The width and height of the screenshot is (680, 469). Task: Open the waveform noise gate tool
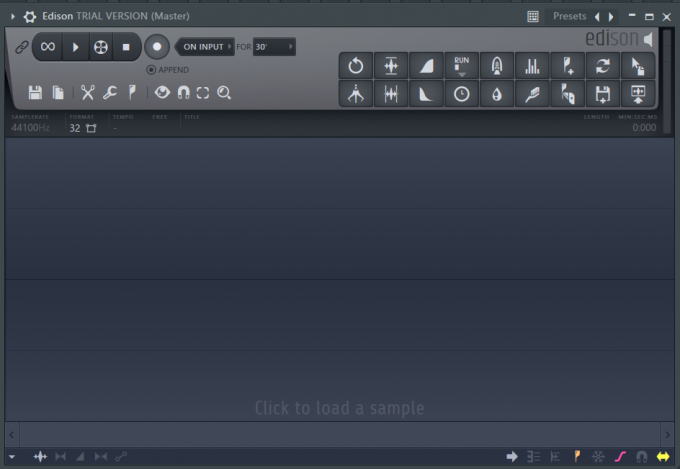(391, 94)
